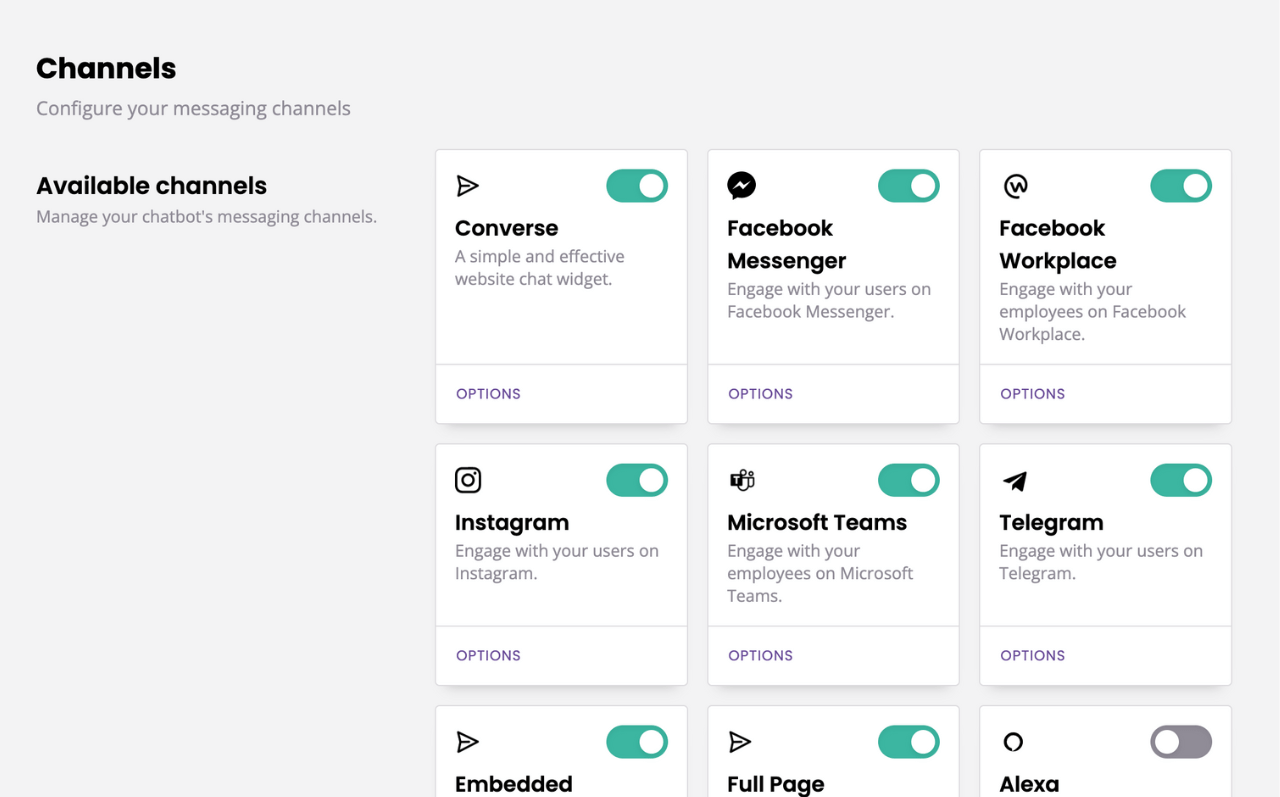Click the Facebook Workplace logo icon

1015,186
